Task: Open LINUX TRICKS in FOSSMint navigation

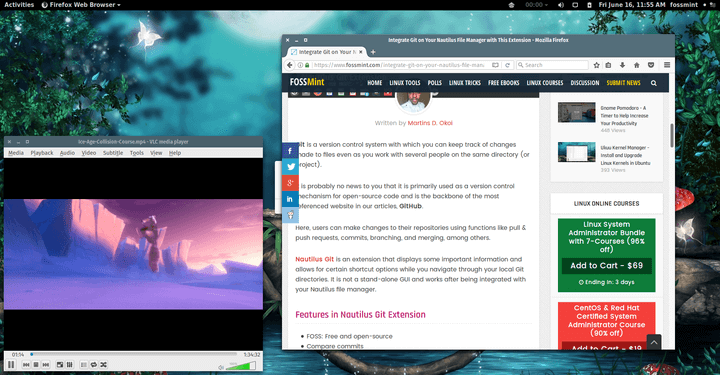Action: [x=465, y=83]
